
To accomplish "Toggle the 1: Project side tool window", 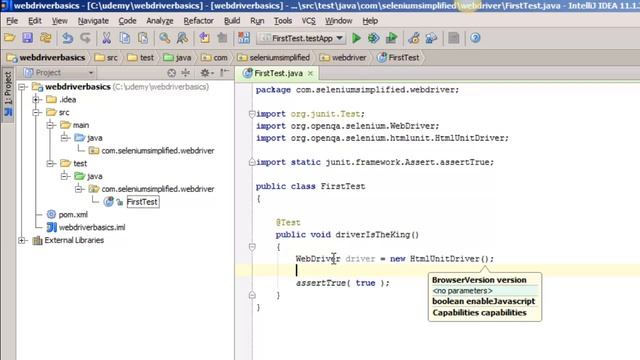I will (x=8, y=95).
